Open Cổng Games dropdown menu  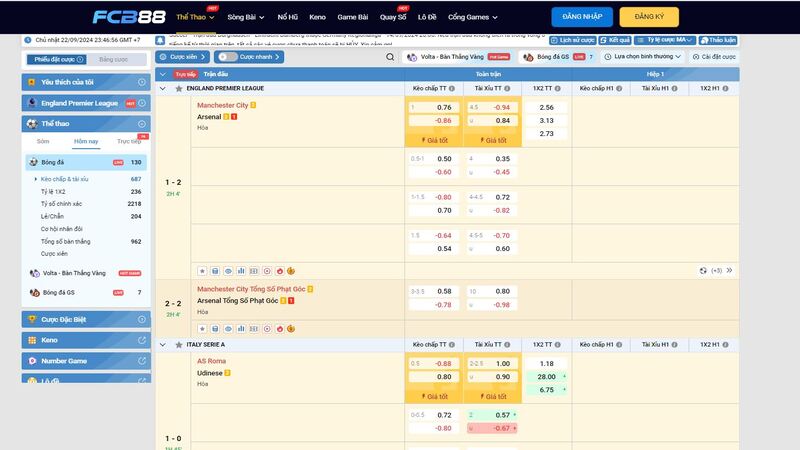point(472,17)
